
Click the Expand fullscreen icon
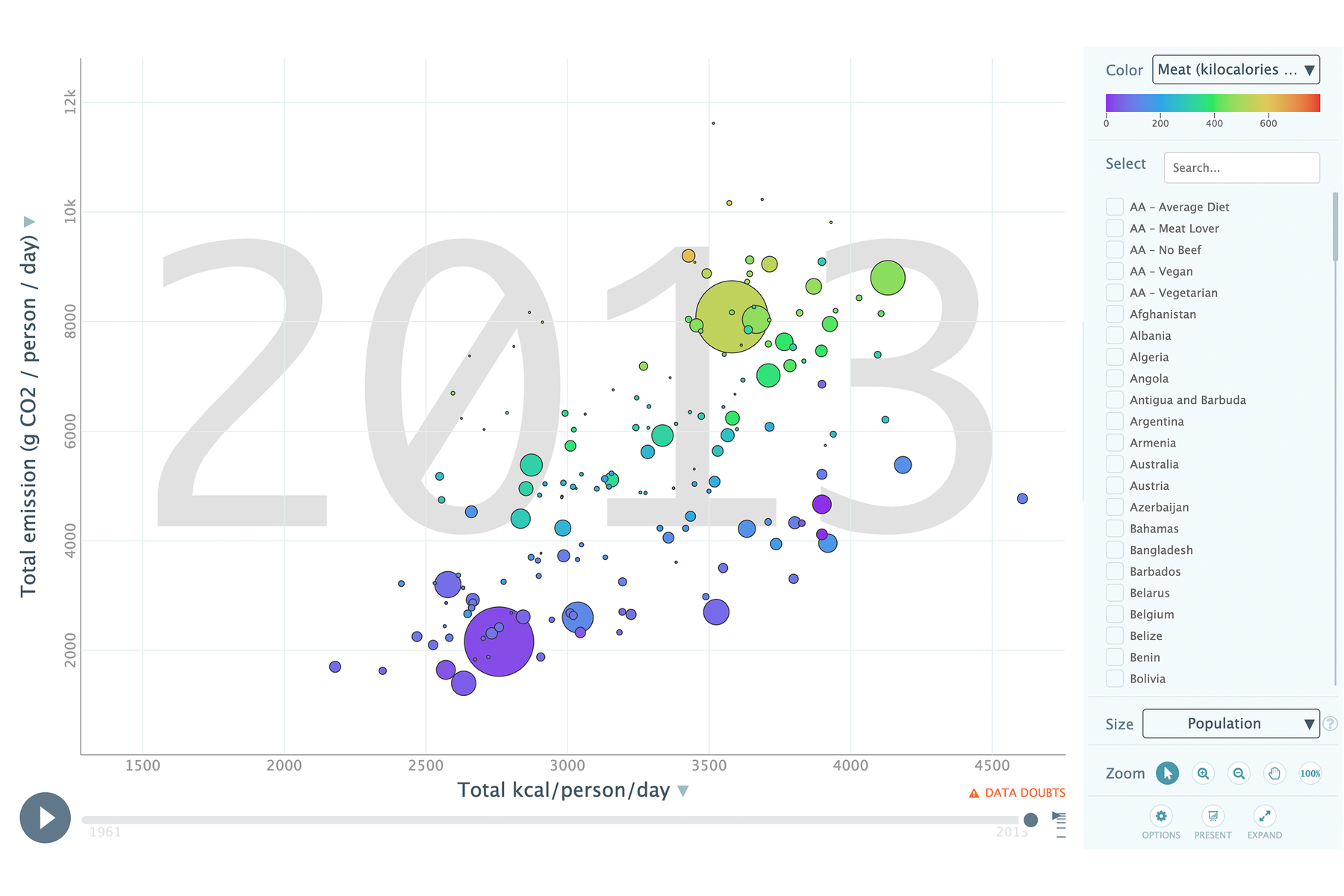coord(1264,816)
